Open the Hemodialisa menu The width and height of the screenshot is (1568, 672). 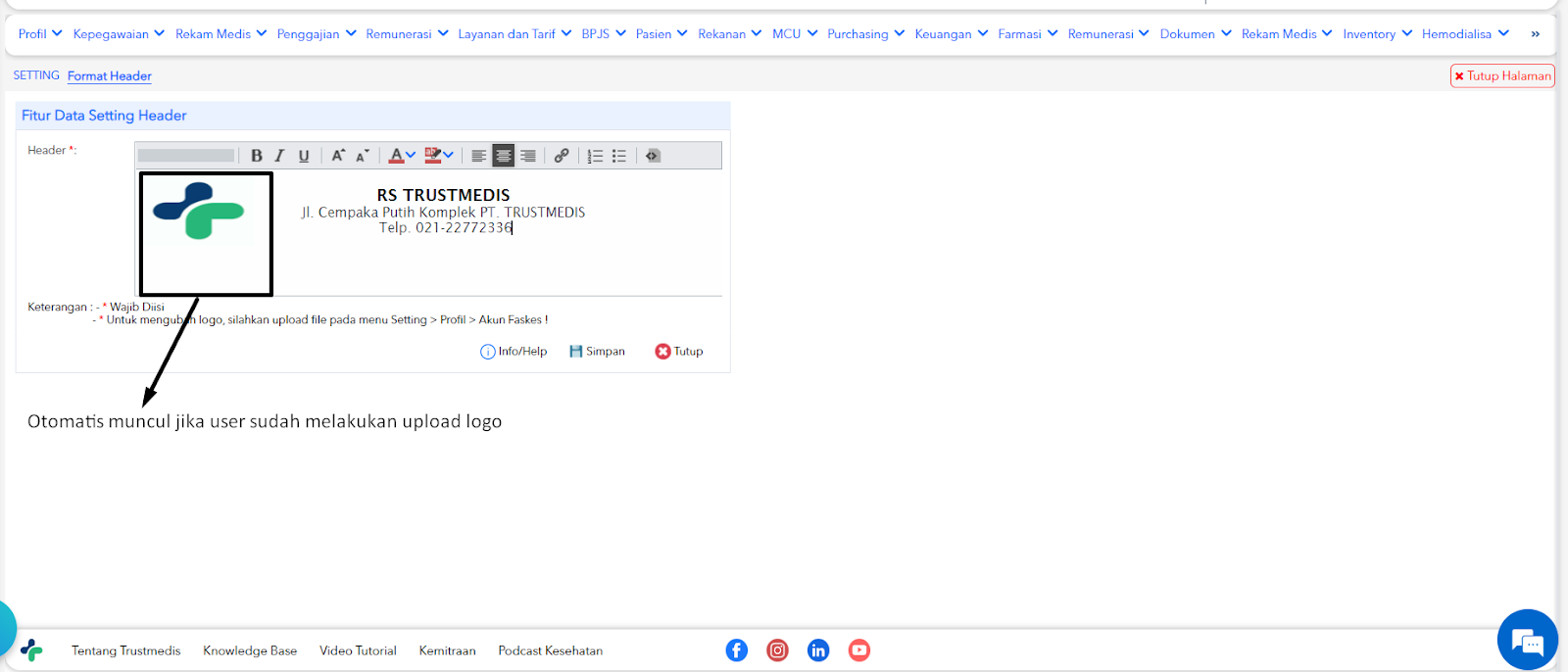(x=1466, y=33)
